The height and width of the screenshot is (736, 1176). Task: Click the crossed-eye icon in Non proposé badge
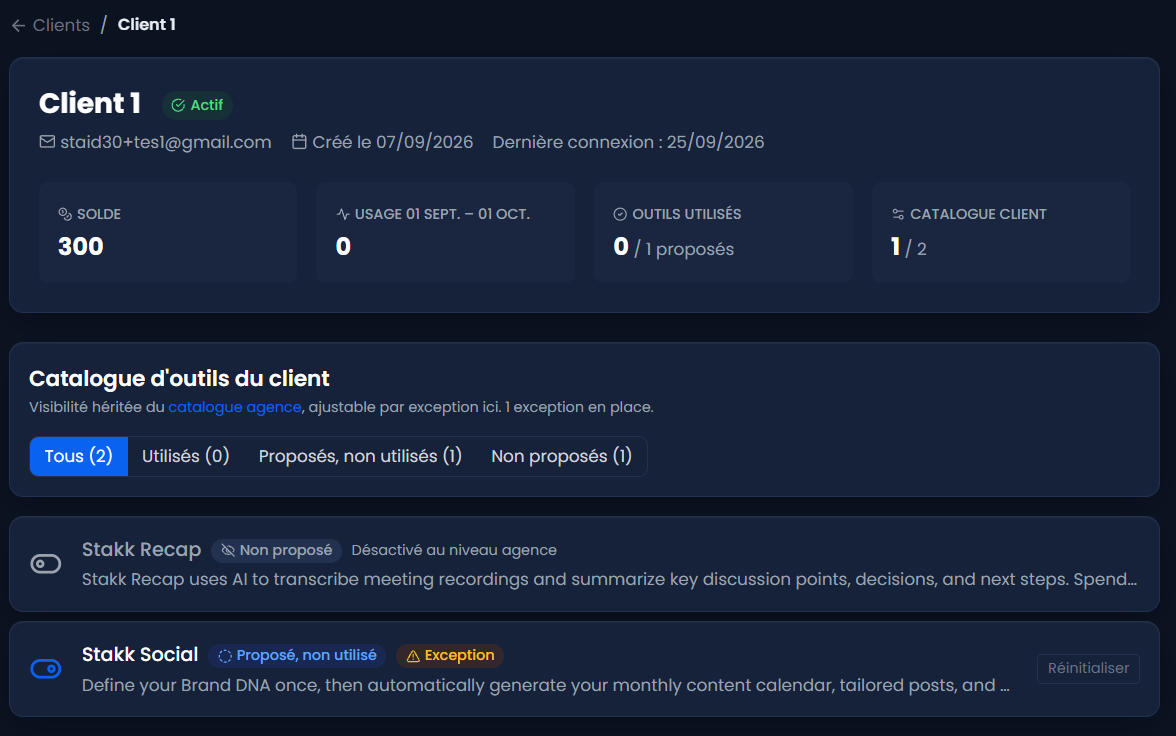click(x=228, y=551)
